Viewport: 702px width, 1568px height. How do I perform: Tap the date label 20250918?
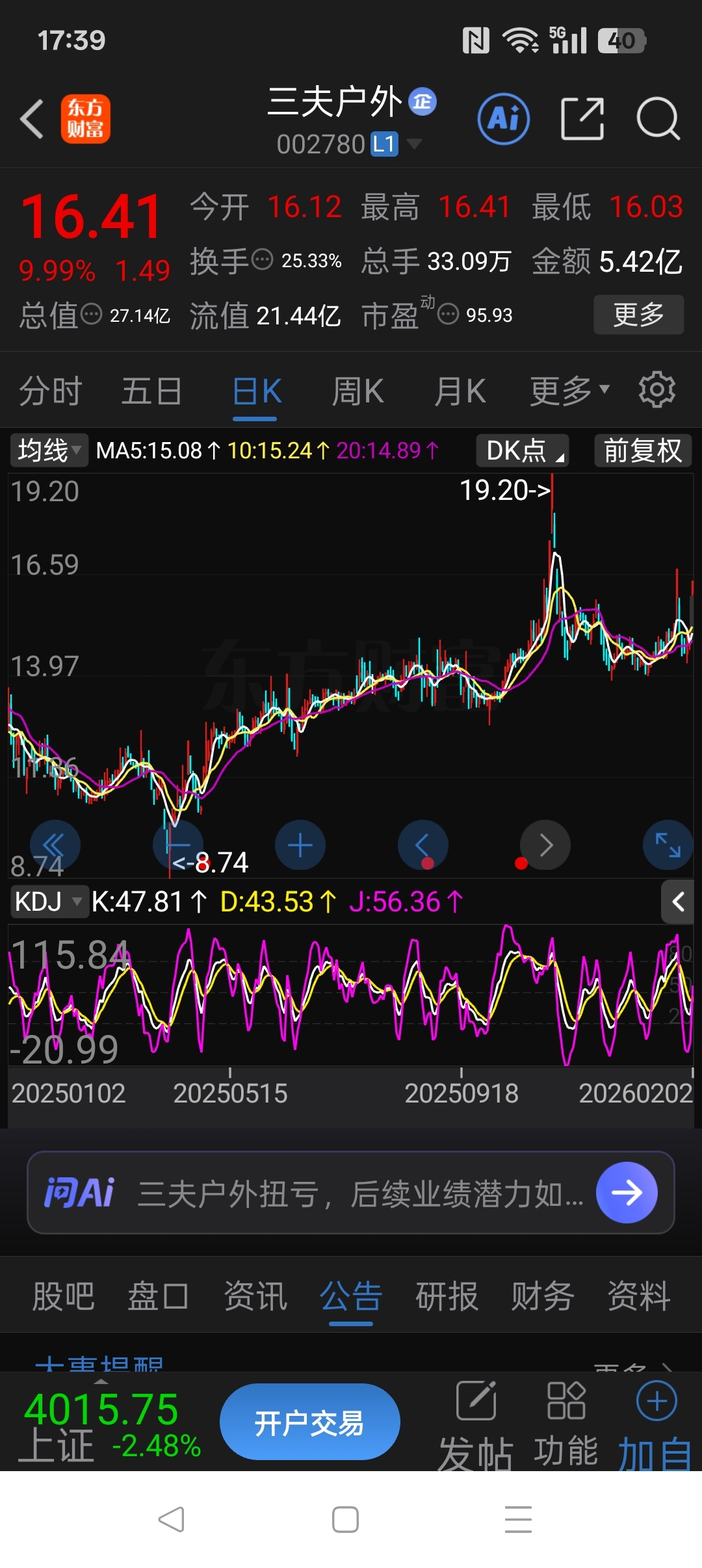[461, 1093]
